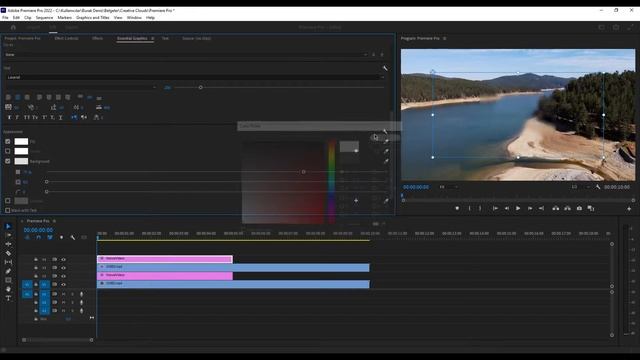Select the Slip tool

[8, 262]
